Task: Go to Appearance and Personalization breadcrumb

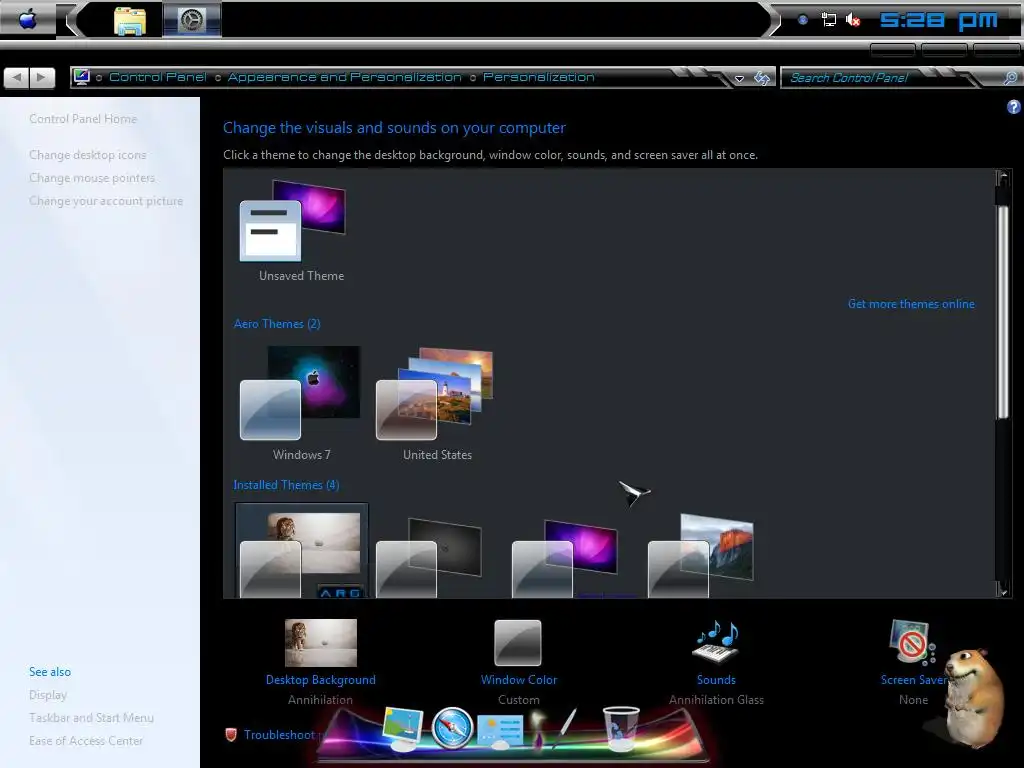Action: point(344,77)
